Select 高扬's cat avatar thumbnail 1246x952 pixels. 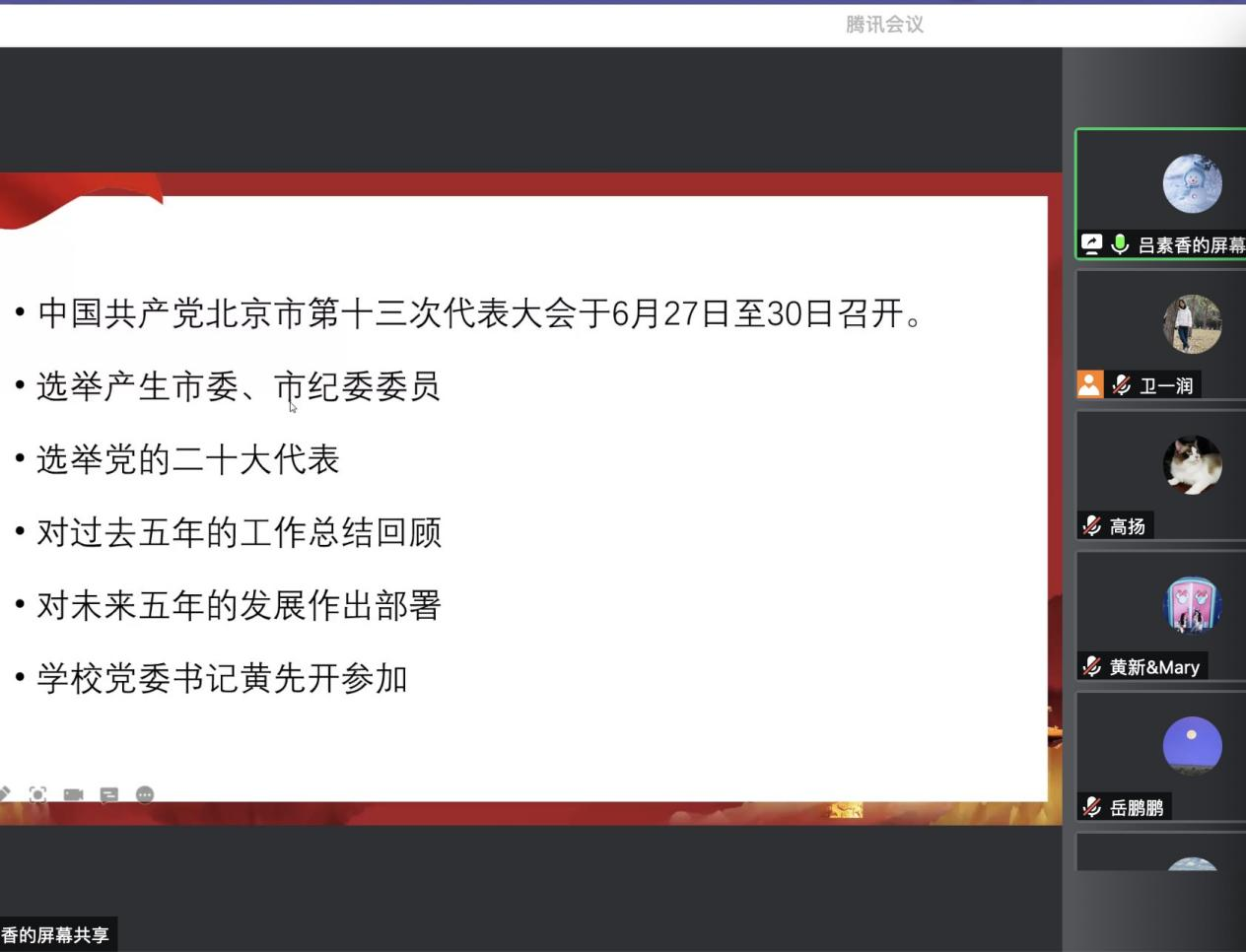(1192, 465)
